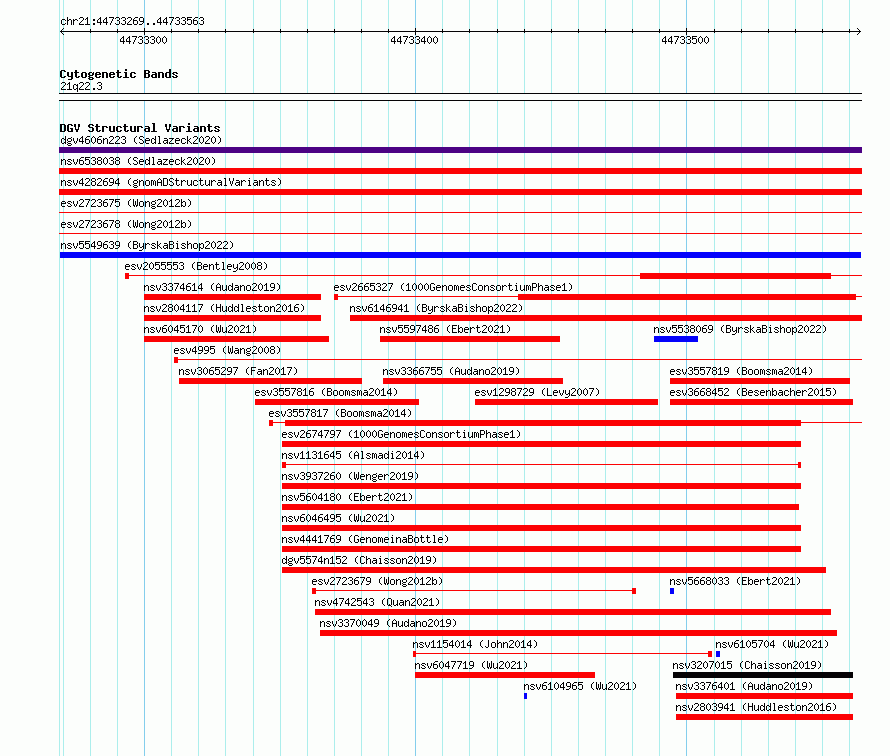Select esv2674797 (1000GenomesConsortiumPhase1) label

pos(401,434)
